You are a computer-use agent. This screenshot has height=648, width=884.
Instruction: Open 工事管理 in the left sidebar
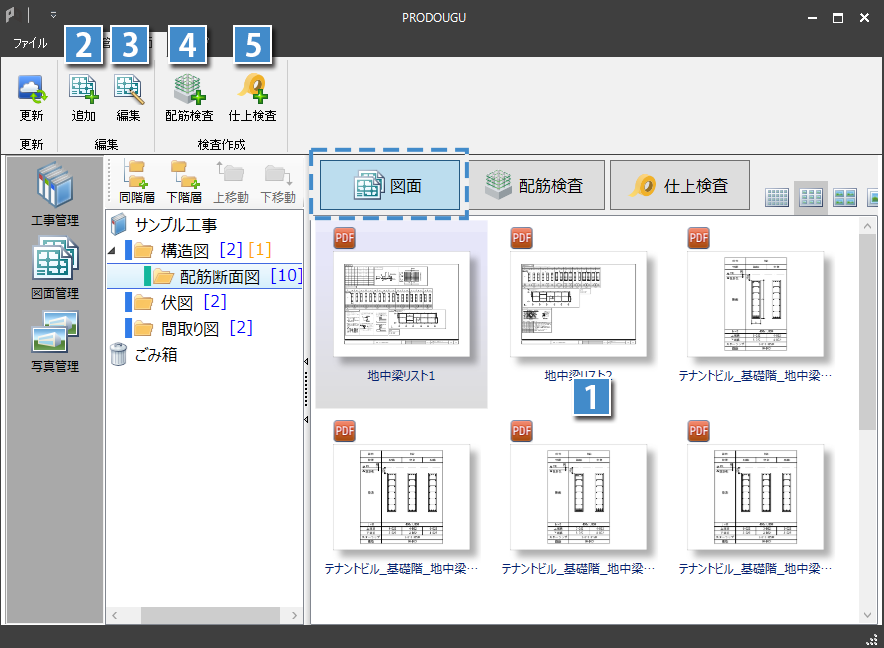coord(55,192)
